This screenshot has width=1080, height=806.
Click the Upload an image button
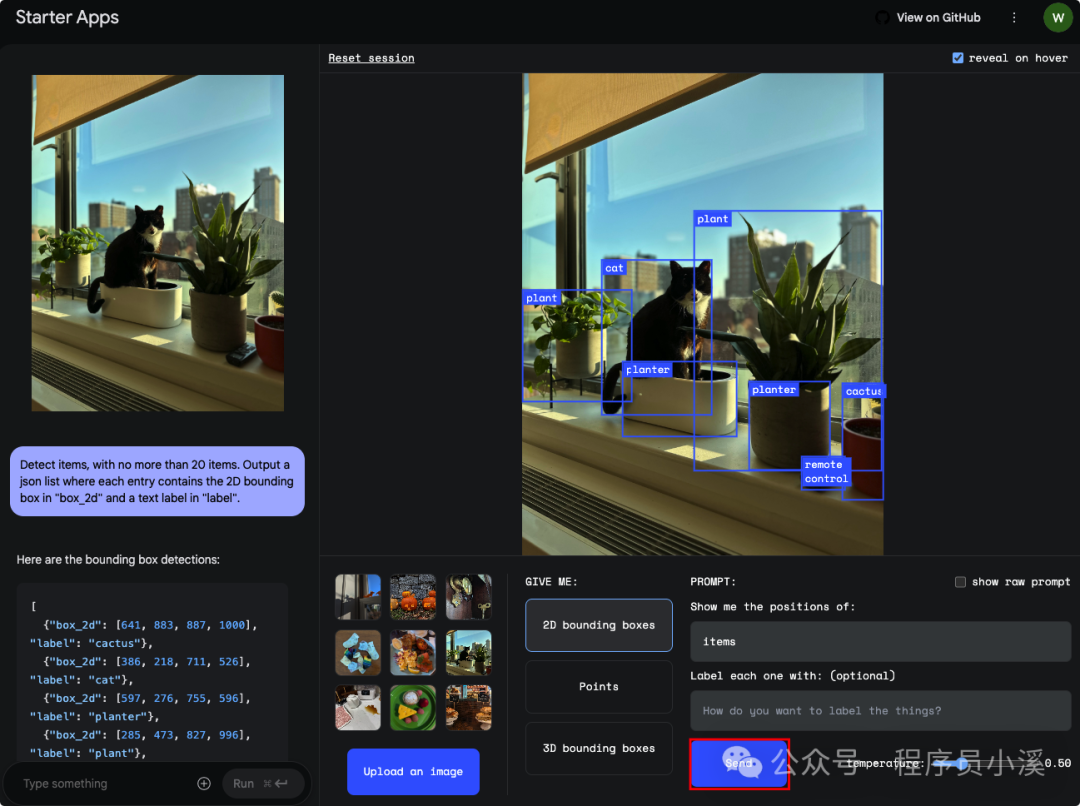[x=413, y=772]
